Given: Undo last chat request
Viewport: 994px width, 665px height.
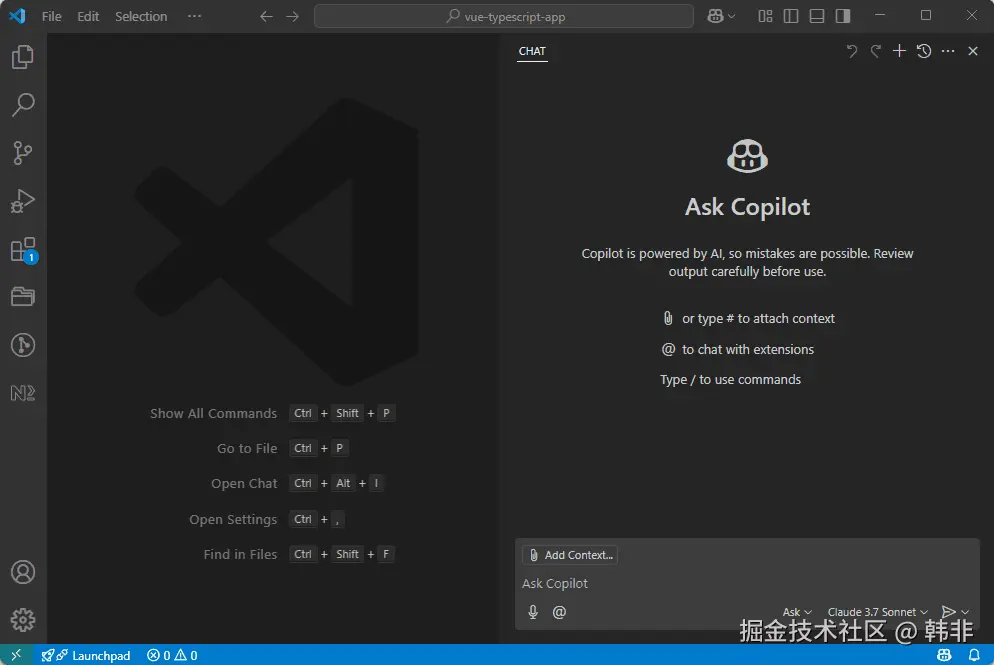Looking at the screenshot, I should (852, 51).
